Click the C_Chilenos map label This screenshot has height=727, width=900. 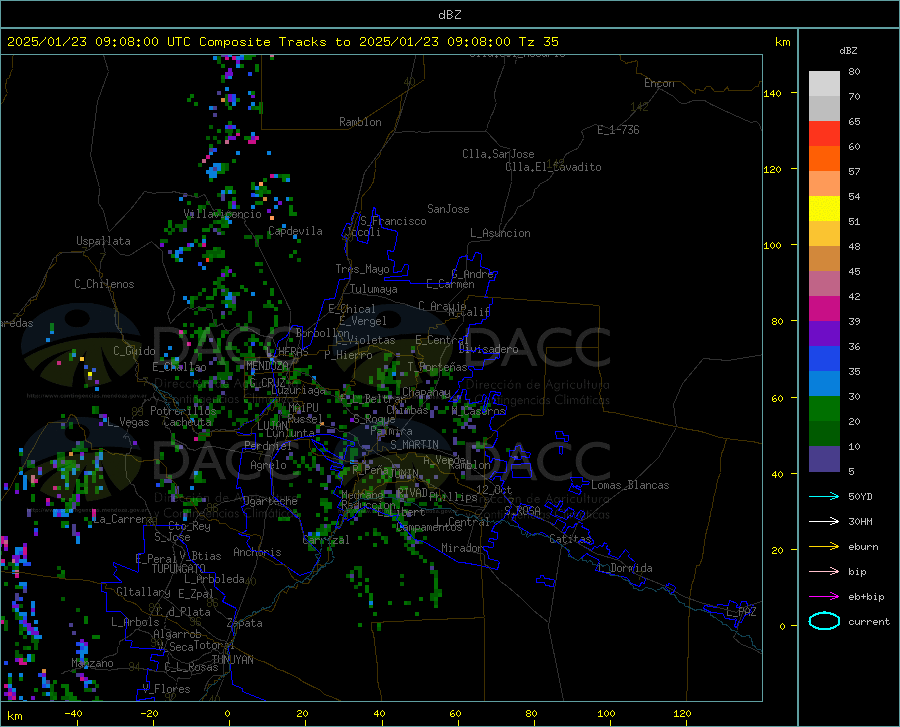[104, 284]
